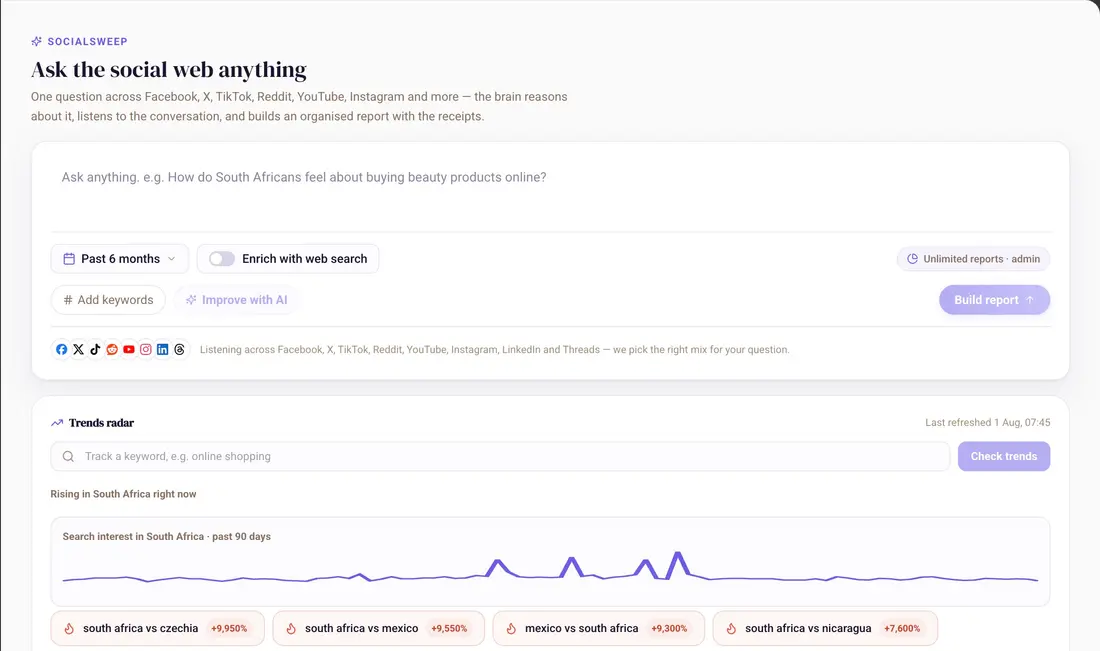Click the flame icon on south africa vs czechia
The image size is (1100, 651).
[69, 629]
